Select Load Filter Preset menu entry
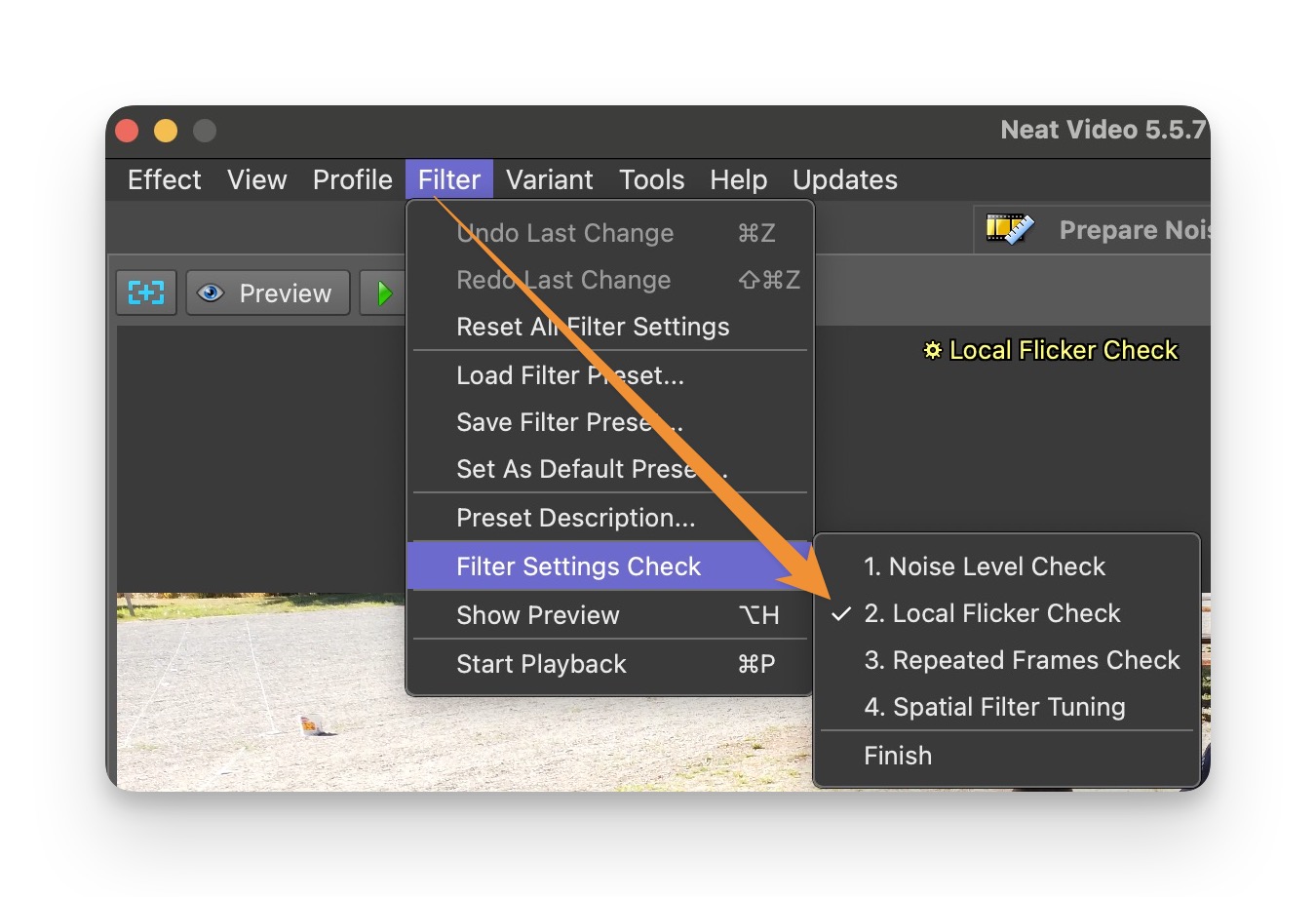This screenshot has width=1316, height=897. coord(570,375)
